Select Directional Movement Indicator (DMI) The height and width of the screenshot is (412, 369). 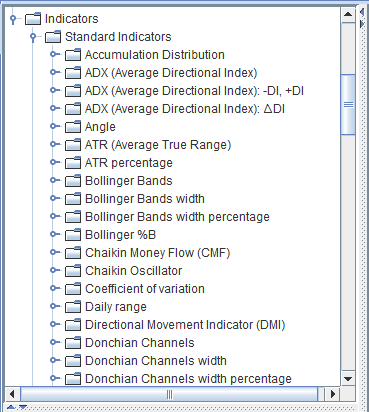(185, 325)
